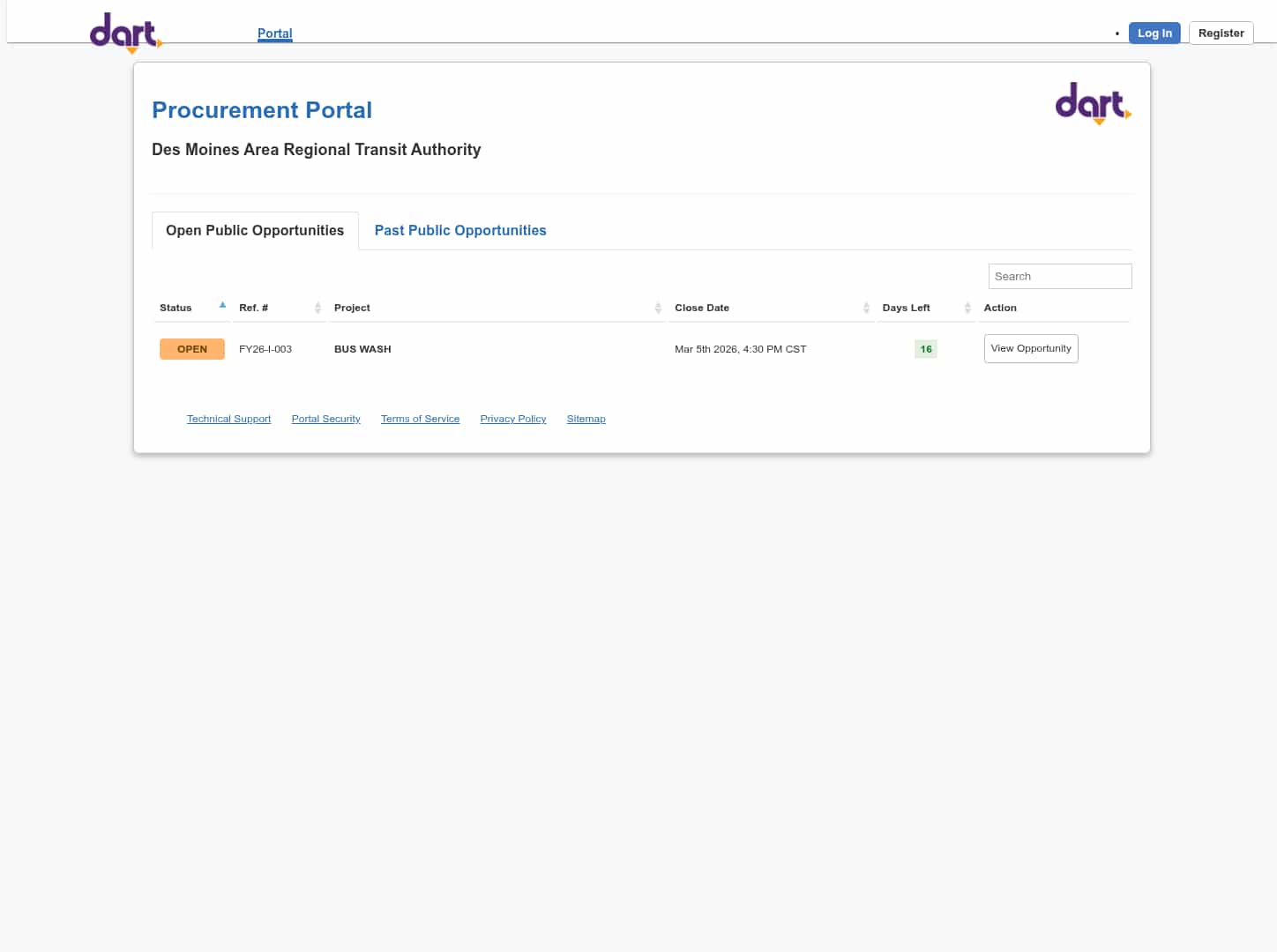Select the Open Public Opportunities tab
The image size is (1277, 952).
point(255,230)
